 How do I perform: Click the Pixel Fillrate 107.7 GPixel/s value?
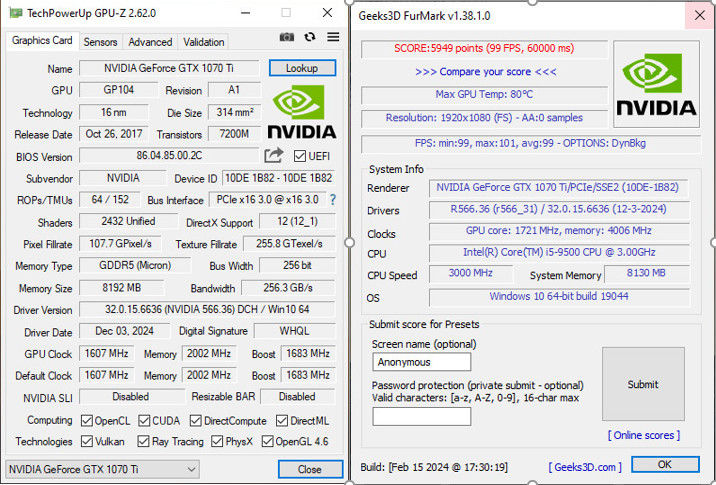[120, 243]
